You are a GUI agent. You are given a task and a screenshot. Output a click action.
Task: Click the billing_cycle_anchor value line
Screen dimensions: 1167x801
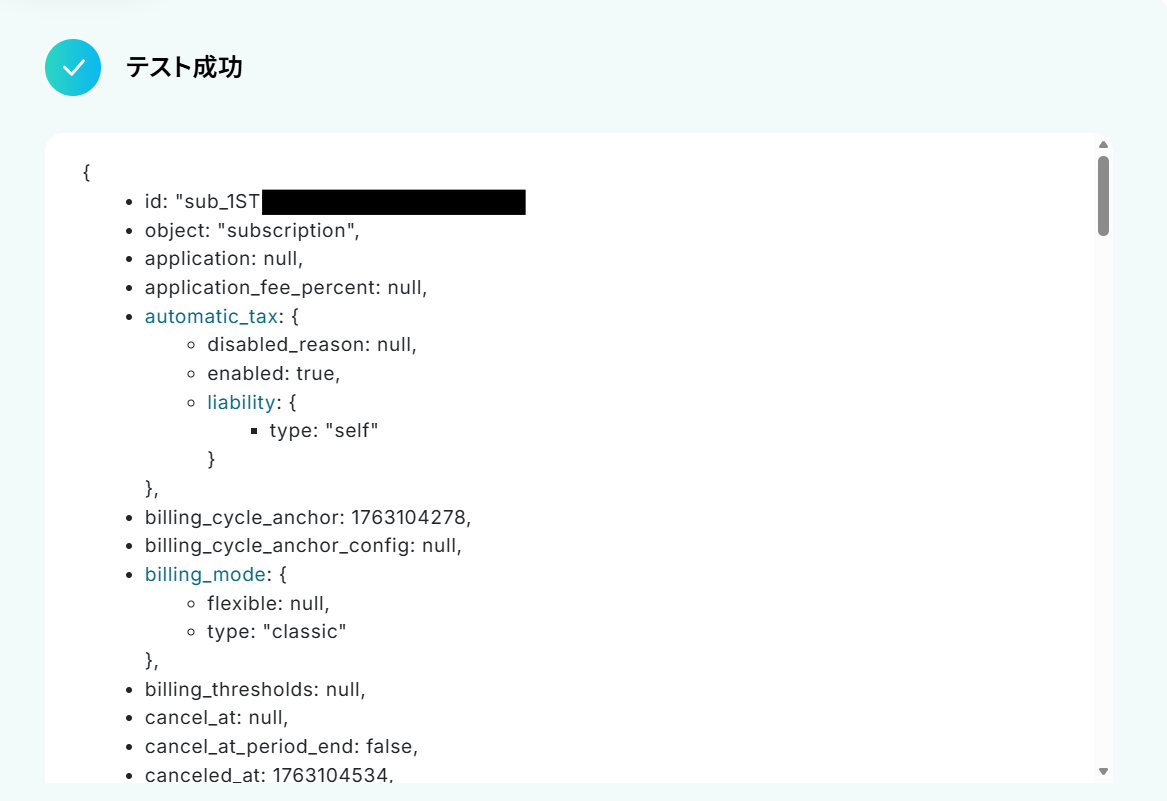coord(307,517)
